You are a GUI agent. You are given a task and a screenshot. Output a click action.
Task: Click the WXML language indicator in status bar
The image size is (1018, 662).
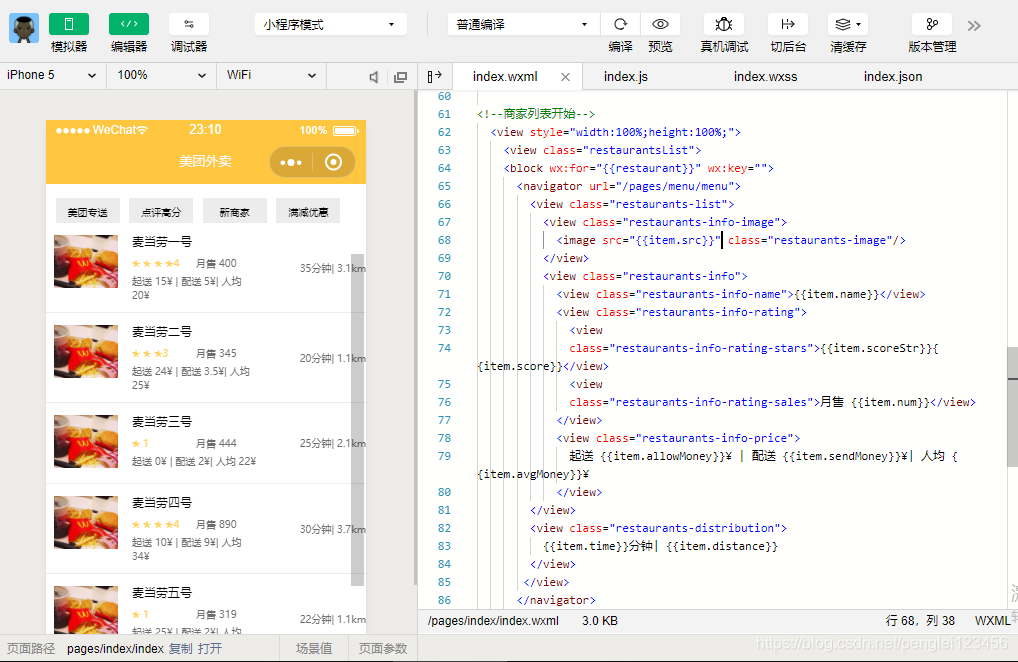[992, 621]
